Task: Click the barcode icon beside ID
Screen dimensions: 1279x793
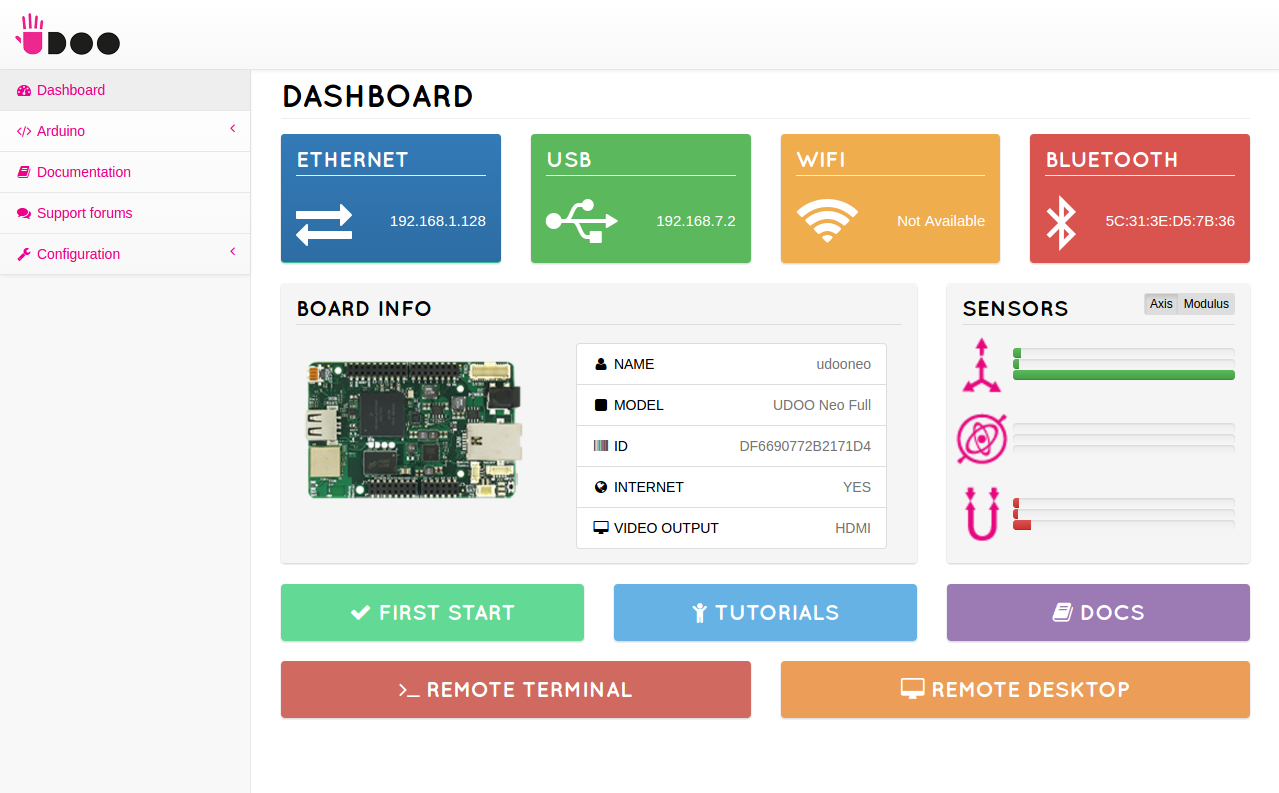Action: point(601,446)
